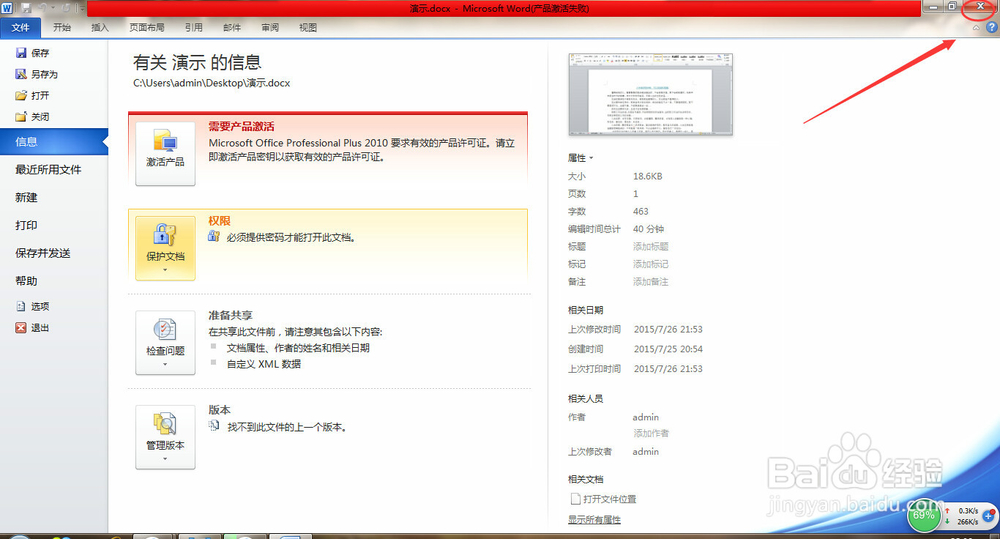Image resolution: width=1000 pixels, height=539 pixels.
Task: Click the Add a title field
Action: pyautogui.click(x=651, y=246)
